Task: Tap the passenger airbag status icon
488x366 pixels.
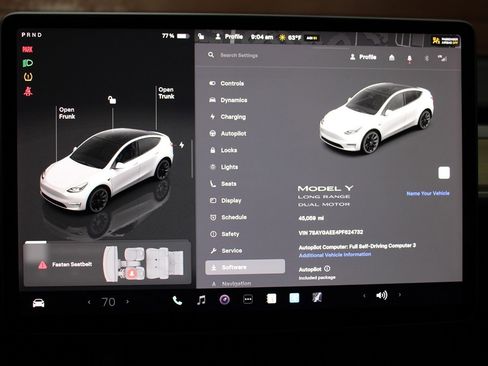Action: click(x=445, y=41)
